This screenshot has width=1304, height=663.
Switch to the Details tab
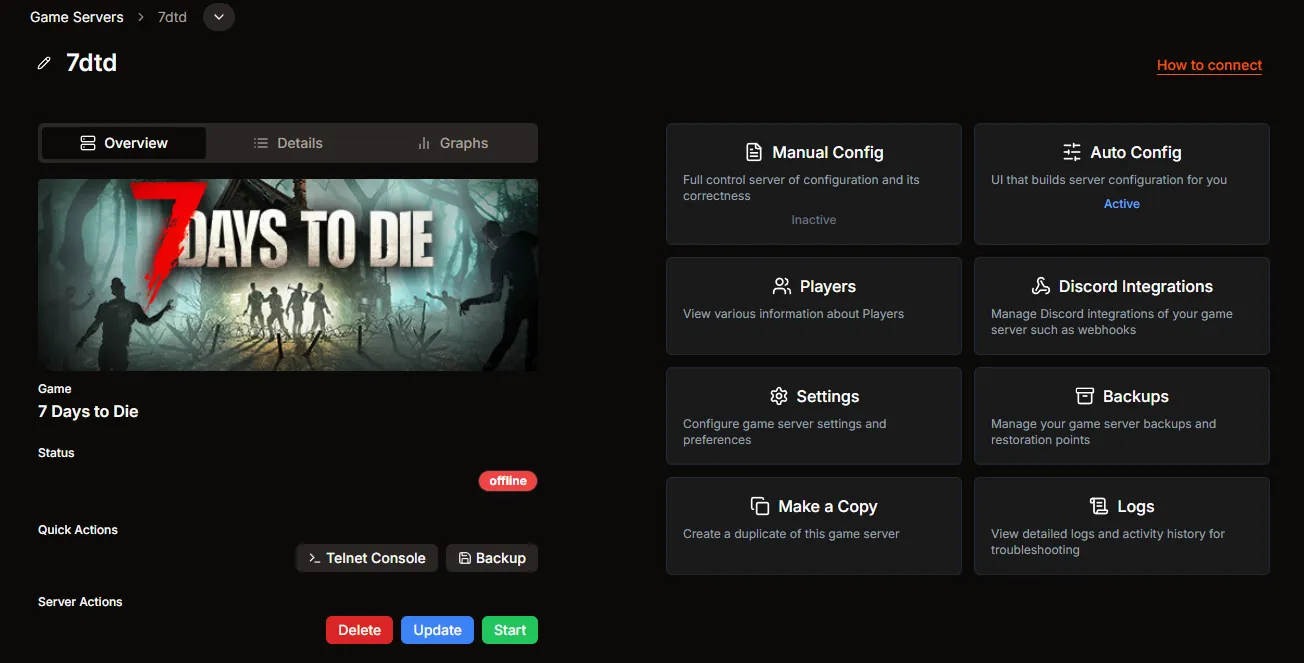pyautogui.click(x=288, y=142)
